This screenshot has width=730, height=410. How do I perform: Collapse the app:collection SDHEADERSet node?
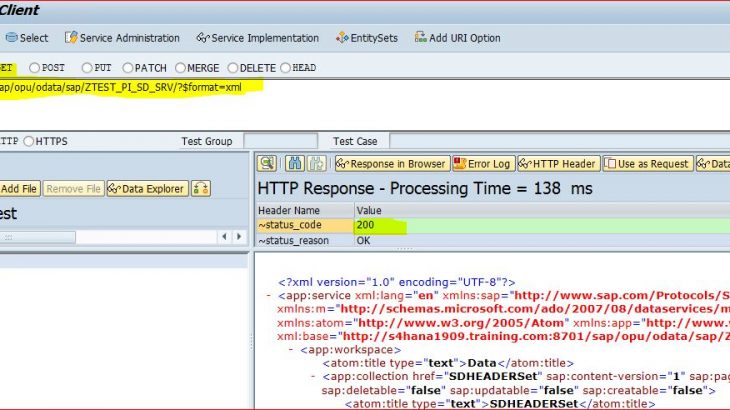(x=313, y=376)
